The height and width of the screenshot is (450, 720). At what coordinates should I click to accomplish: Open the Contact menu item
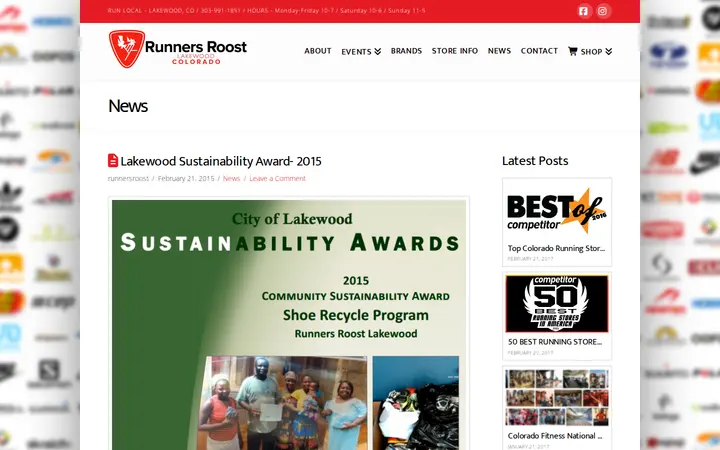(x=539, y=51)
